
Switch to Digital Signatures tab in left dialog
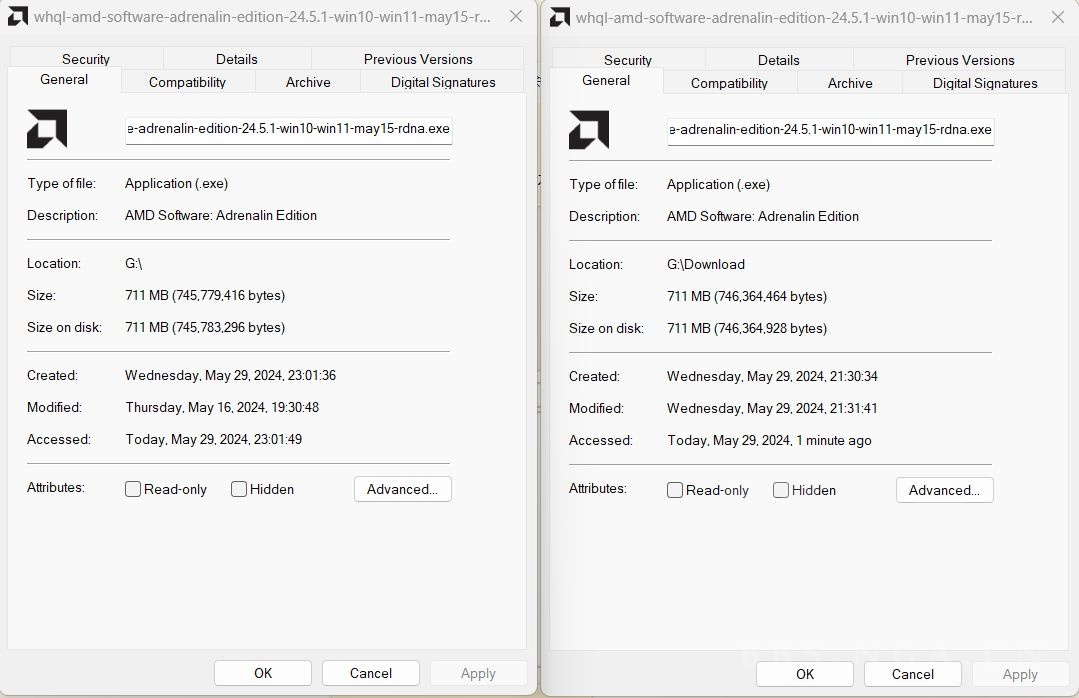click(443, 82)
